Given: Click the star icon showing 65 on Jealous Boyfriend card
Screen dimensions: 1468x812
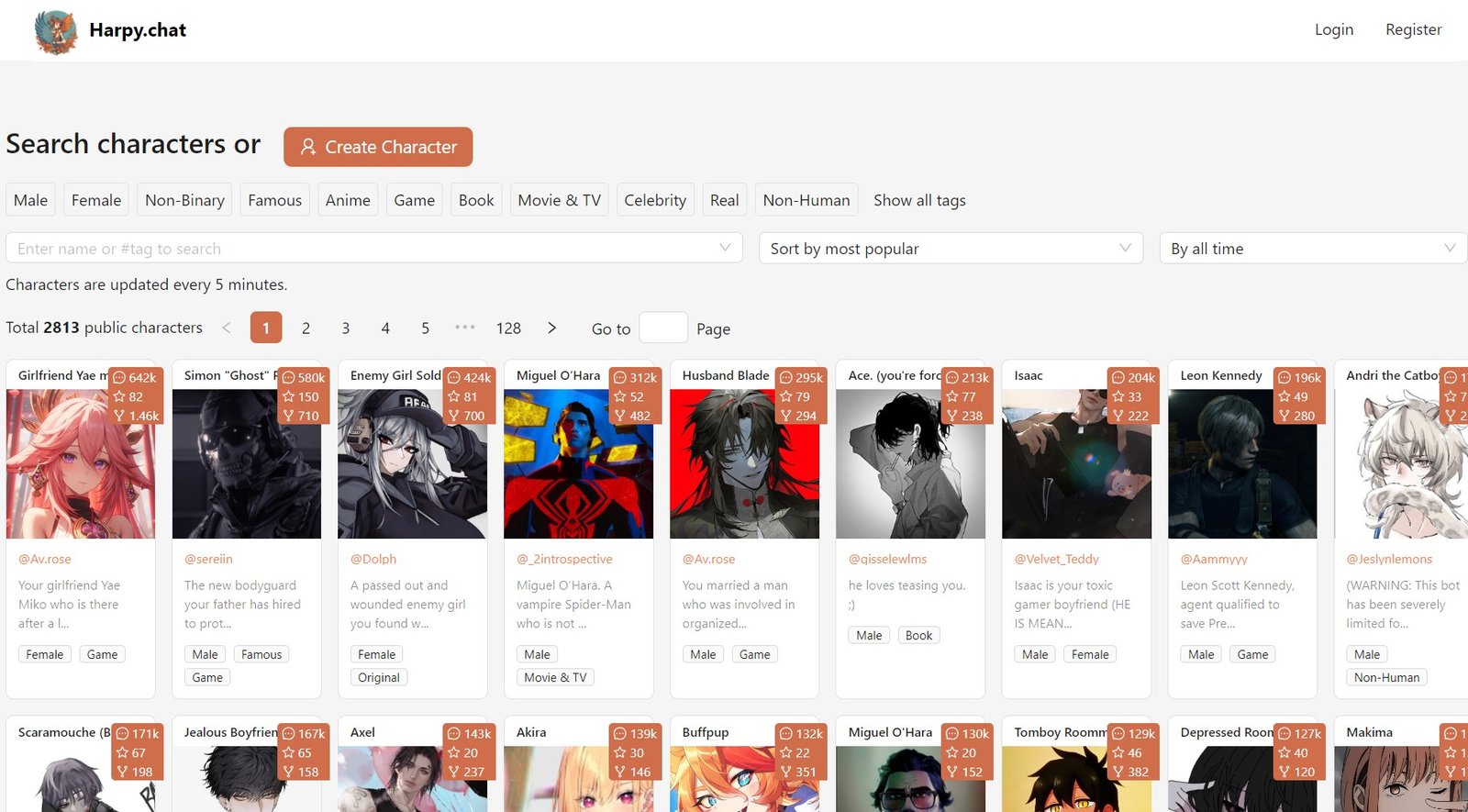Looking at the screenshot, I should (x=288, y=753).
